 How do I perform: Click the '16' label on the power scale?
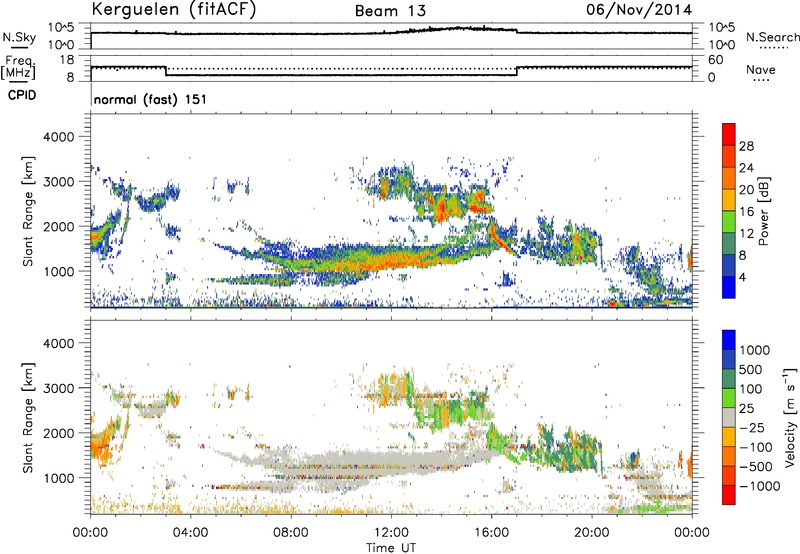pyautogui.click(x=746, y=212)
